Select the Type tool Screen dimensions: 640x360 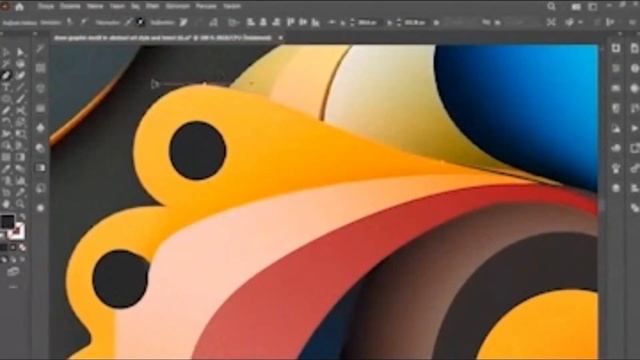pos(6,87)
